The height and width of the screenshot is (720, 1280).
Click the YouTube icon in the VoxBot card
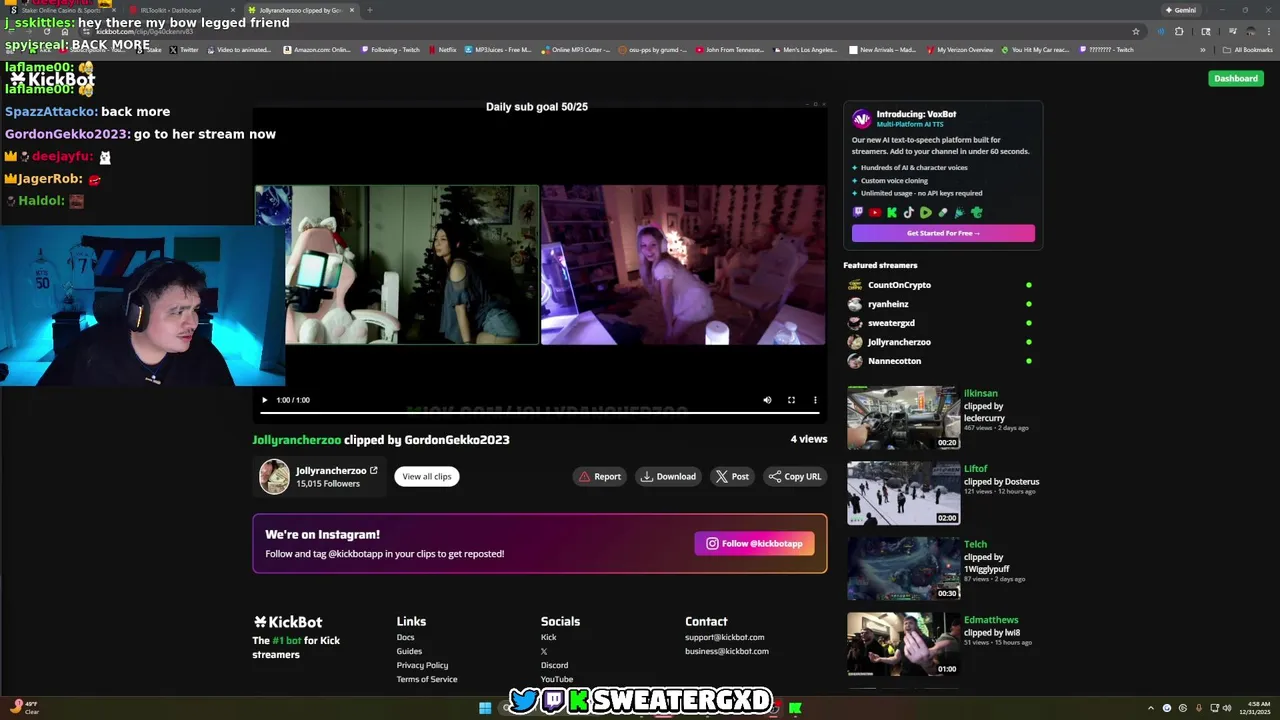coord(875,212)
